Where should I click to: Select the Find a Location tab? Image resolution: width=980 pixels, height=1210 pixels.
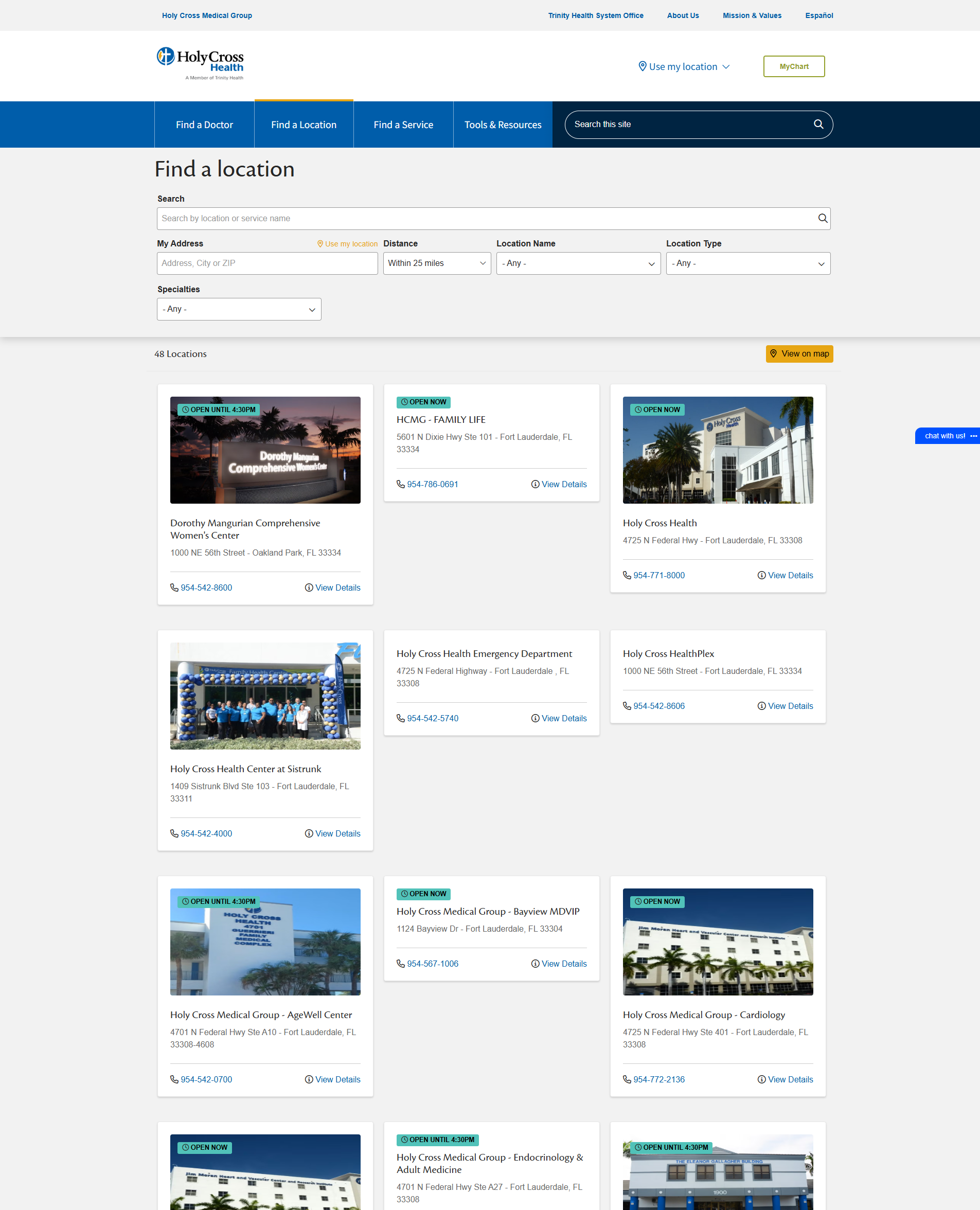point(304,125)
